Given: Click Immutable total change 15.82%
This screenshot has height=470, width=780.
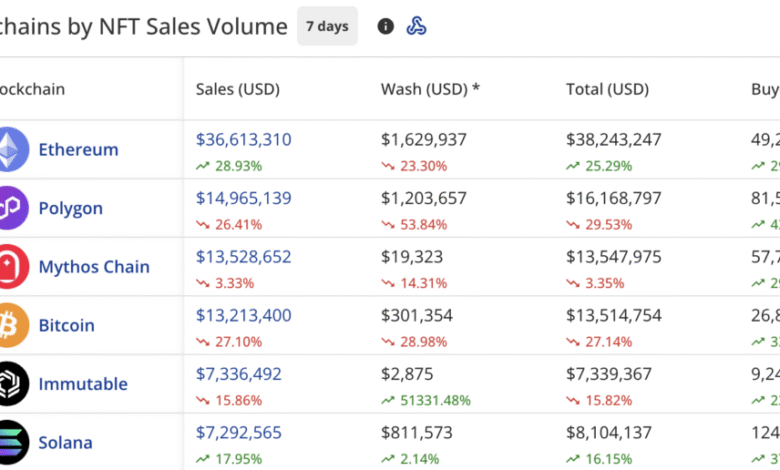Looking at the screenshot, I should coord(599,401).
